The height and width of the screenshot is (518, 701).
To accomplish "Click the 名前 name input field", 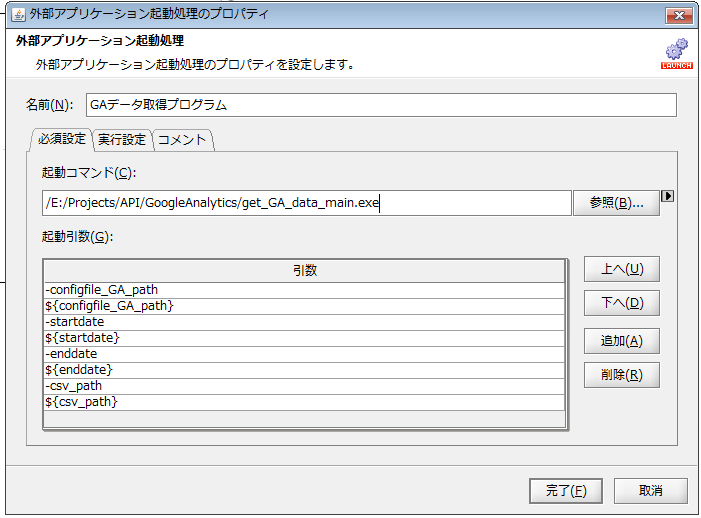I will tap(381, 105).
